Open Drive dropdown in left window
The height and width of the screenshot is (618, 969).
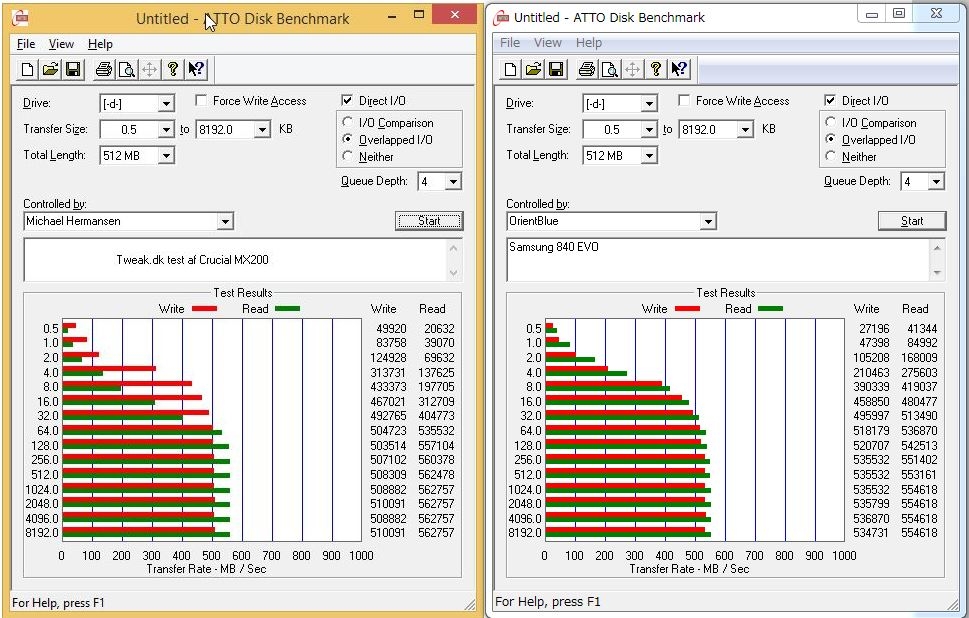point(166,103)
